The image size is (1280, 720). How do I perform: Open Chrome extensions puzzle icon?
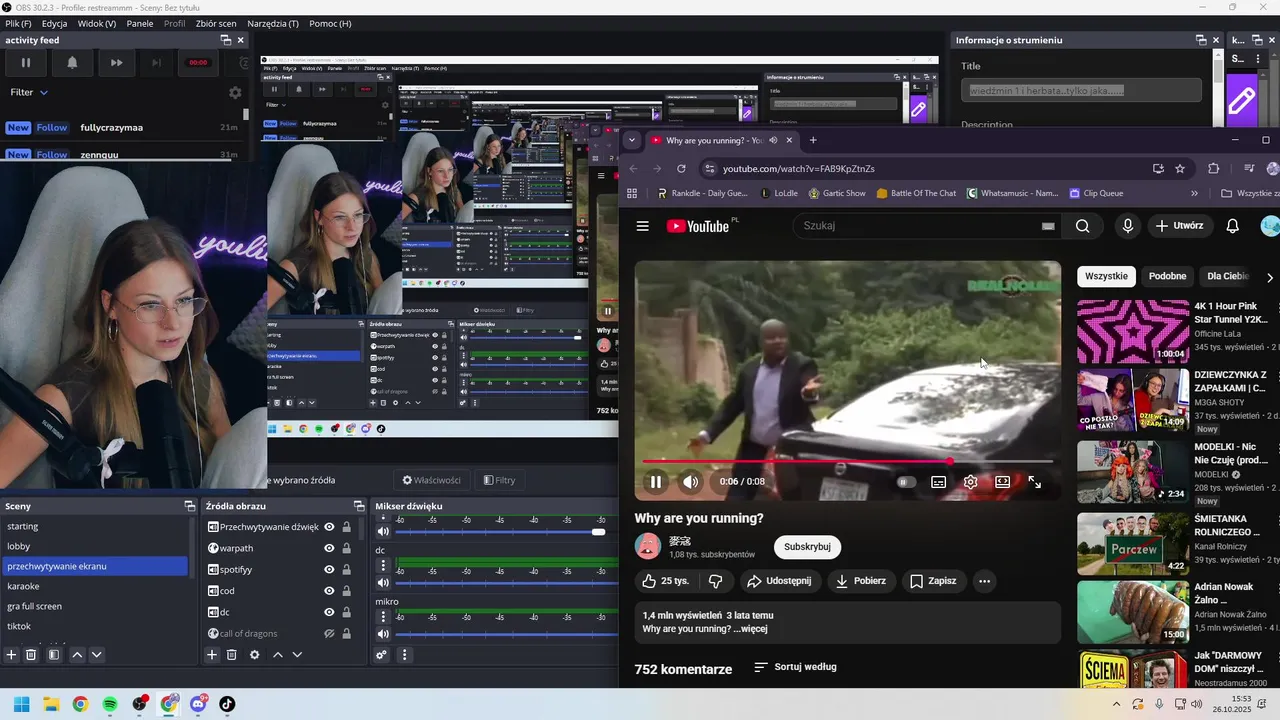[1213, 169]
